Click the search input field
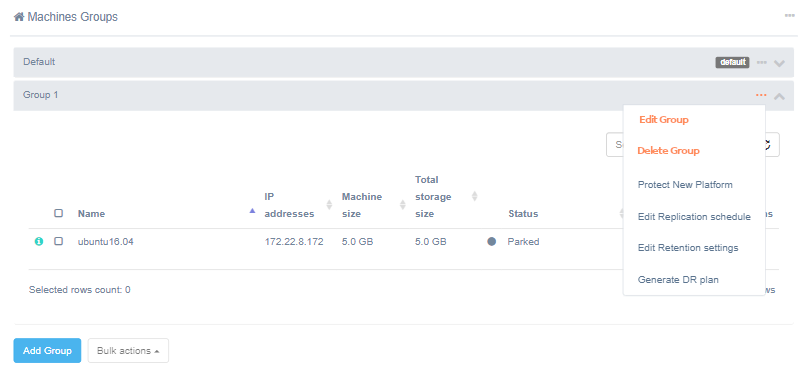Image resolution: width=807 pixels, height=377 pixels. pyautogui.click(x=615, y=145)
